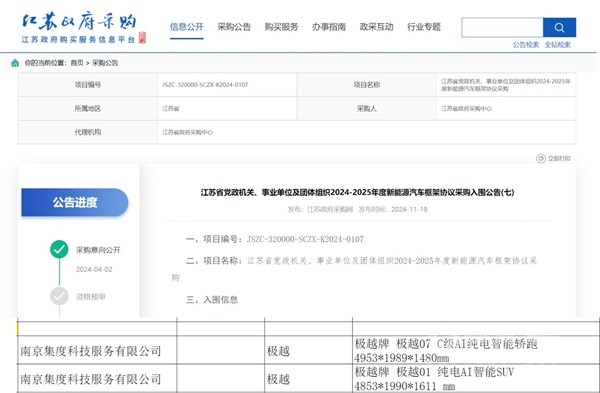Open the 信息公开 tab
600x393 pixels.
click(x=186, y=27)
